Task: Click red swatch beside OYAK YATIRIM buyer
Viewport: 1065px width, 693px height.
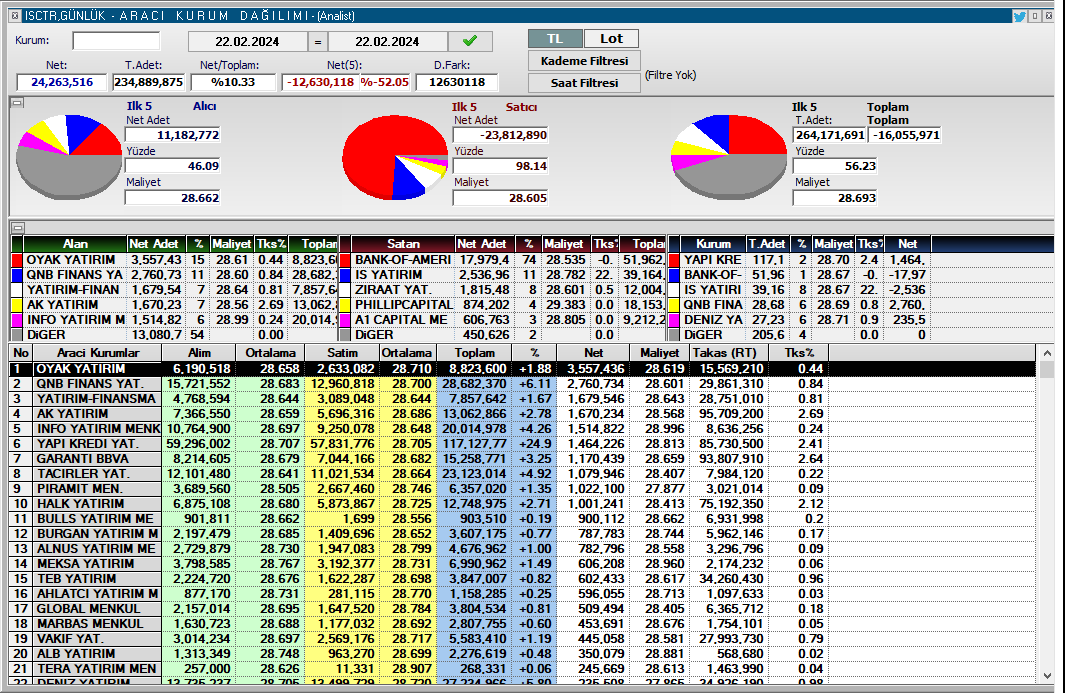Action: [x=17, y=260]
